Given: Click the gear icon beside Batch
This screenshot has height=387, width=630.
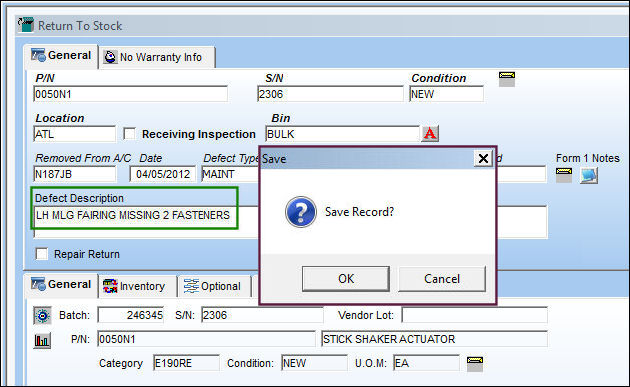Looking at the screenshot, I should (x=42, y=315).
